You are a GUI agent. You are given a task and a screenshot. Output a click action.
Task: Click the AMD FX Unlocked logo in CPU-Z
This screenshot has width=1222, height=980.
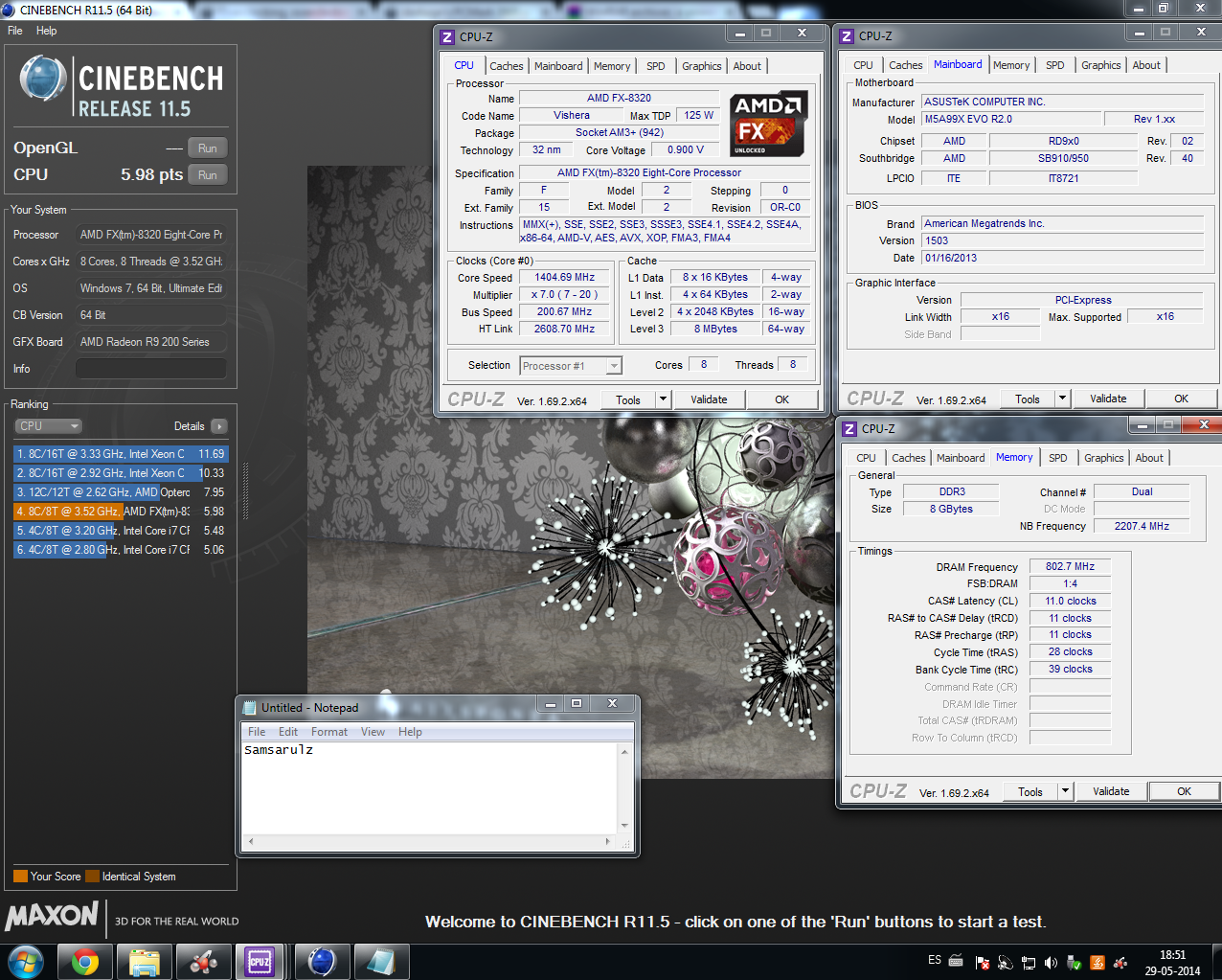(768, 125)
